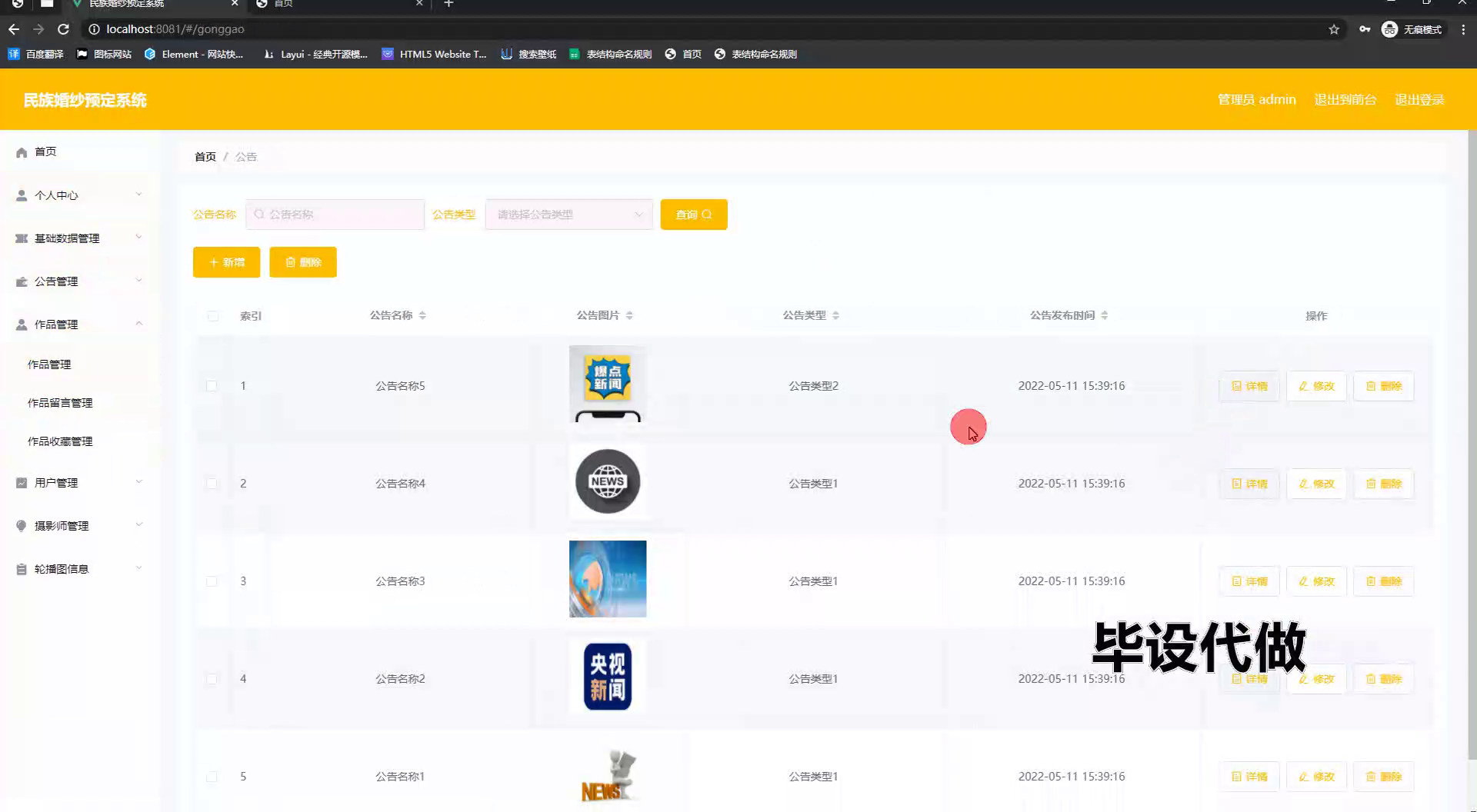Check the row for 公告名称5

(x=212, y=386)
